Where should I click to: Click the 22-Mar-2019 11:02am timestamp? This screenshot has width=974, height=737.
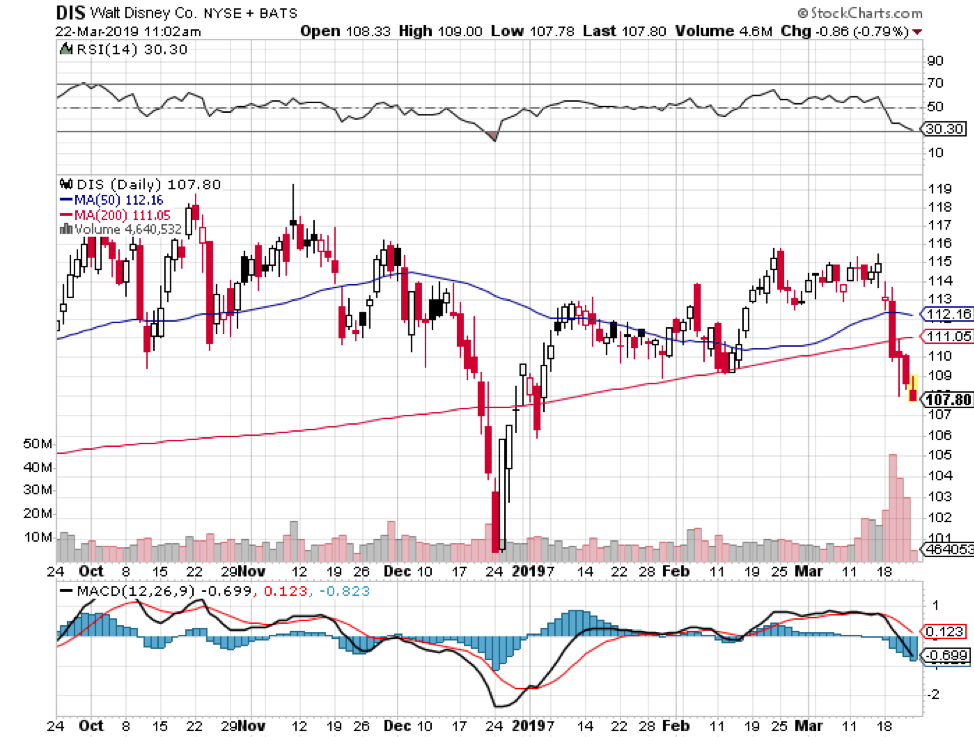[x=128, y=31]
